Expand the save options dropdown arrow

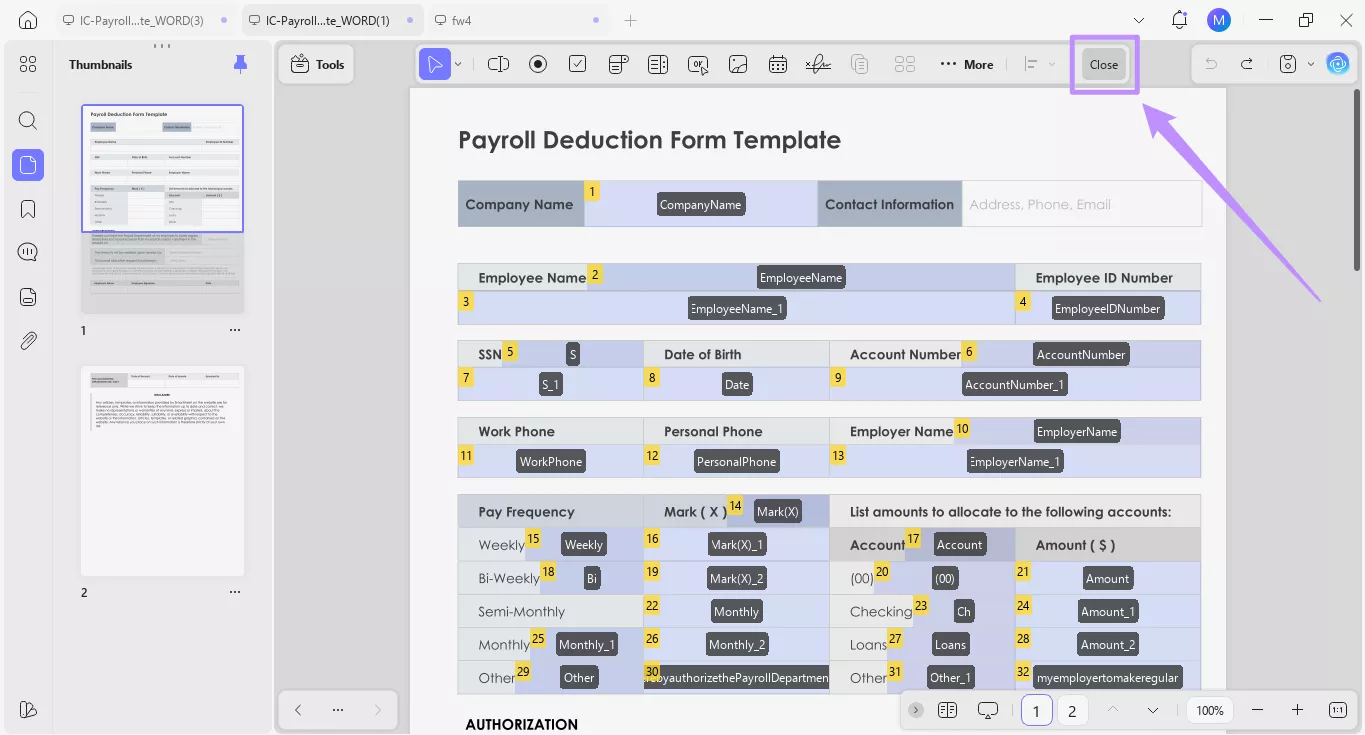click(x=1310, y=64)
